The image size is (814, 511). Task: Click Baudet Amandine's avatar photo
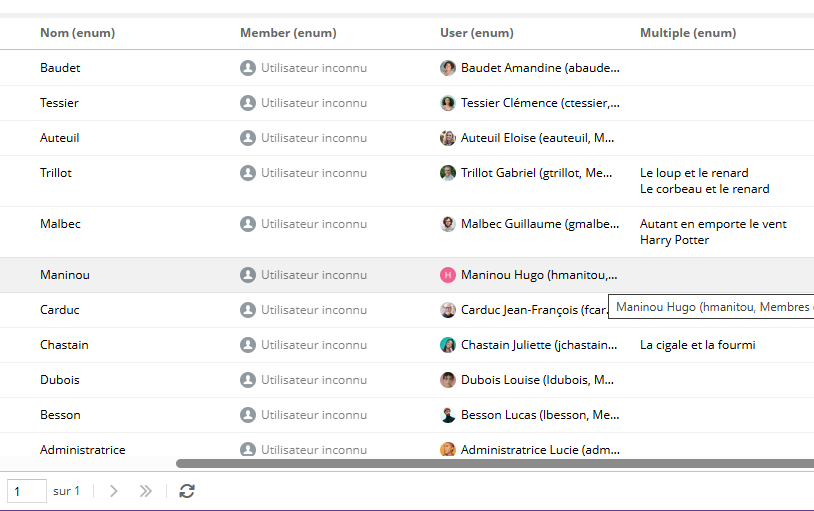point(448,68)
